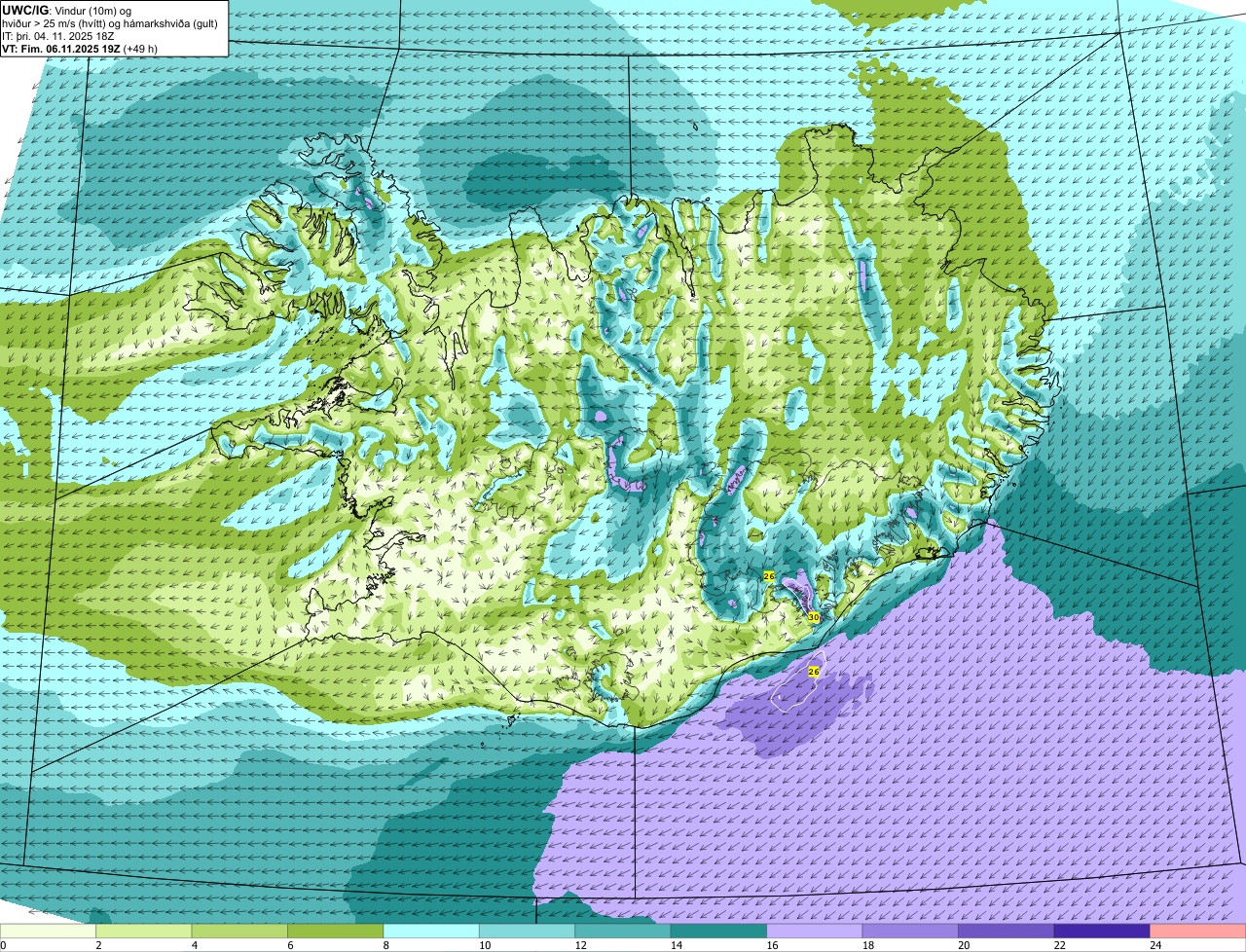Click the legend tick label '24'
1246x952 pixels.
[x=1154, y=945]
